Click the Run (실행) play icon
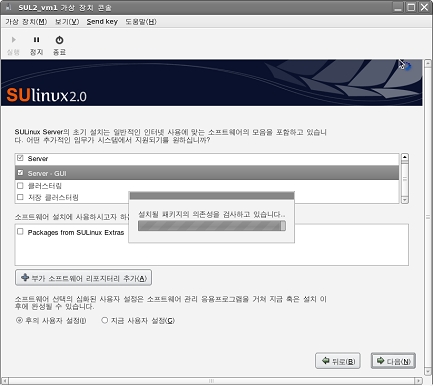The height and width of the screenshot is (386, 433). [14, 40]
